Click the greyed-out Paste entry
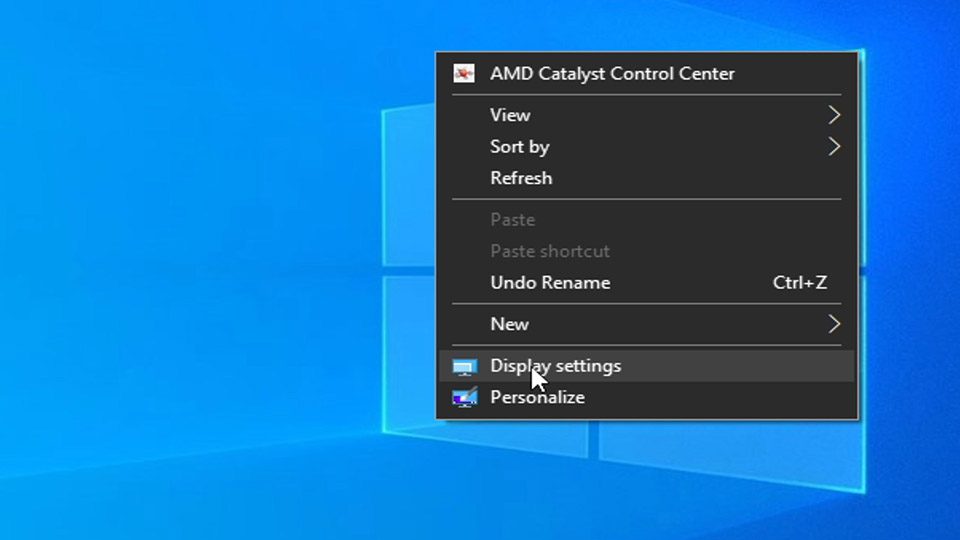 coord(647,220)
